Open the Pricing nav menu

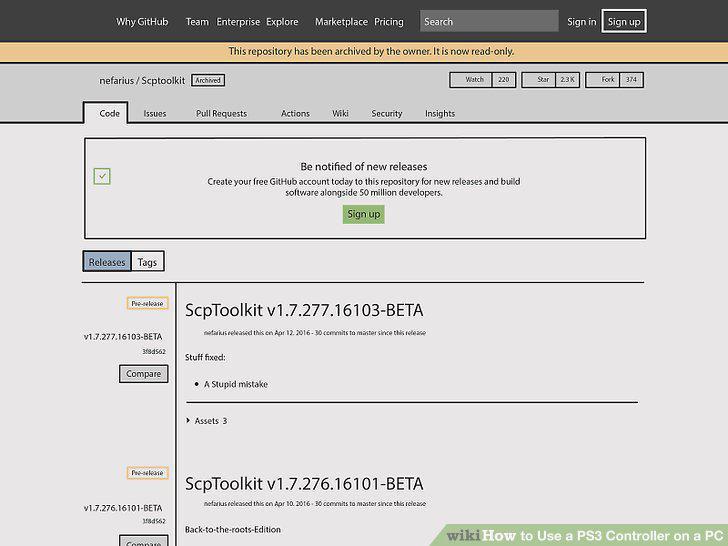[389, 22]
